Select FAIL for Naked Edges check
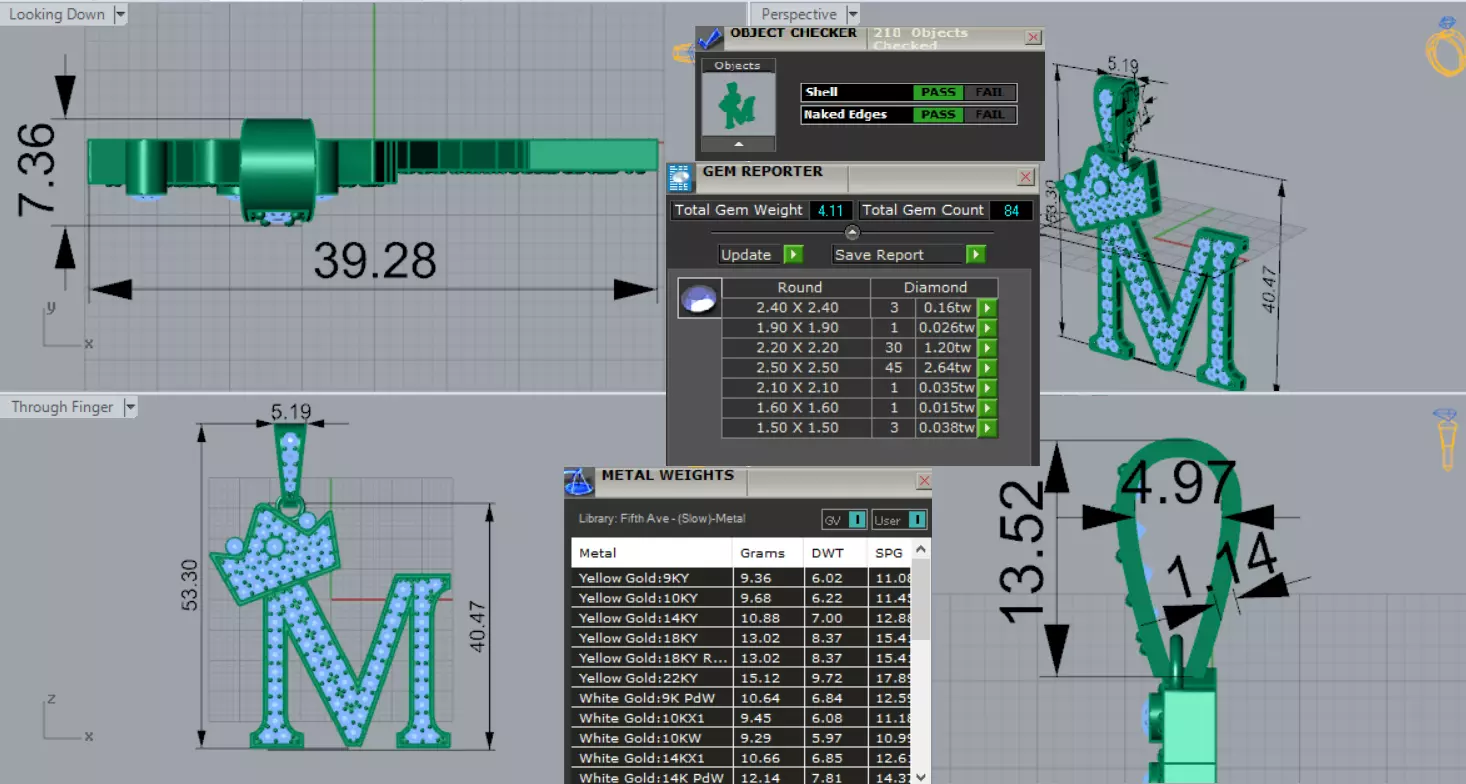 (x=989, y=115)
